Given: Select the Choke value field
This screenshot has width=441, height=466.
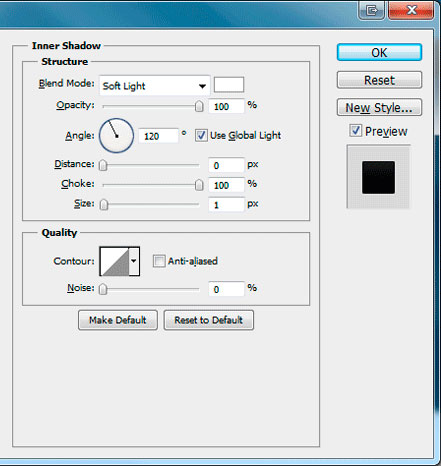Looking at the screenshot, I should (x=226, y=185).
